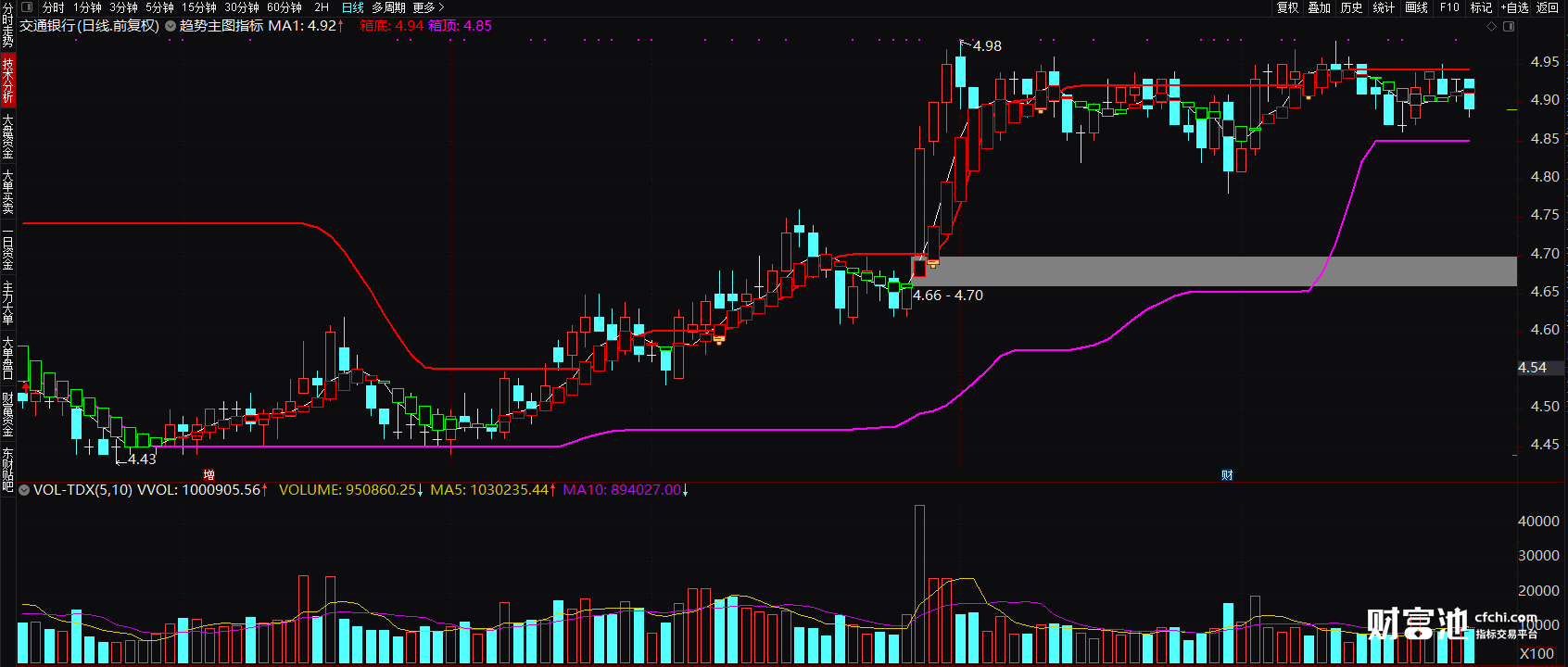Click the 返回 back button

pos(1548,7)
